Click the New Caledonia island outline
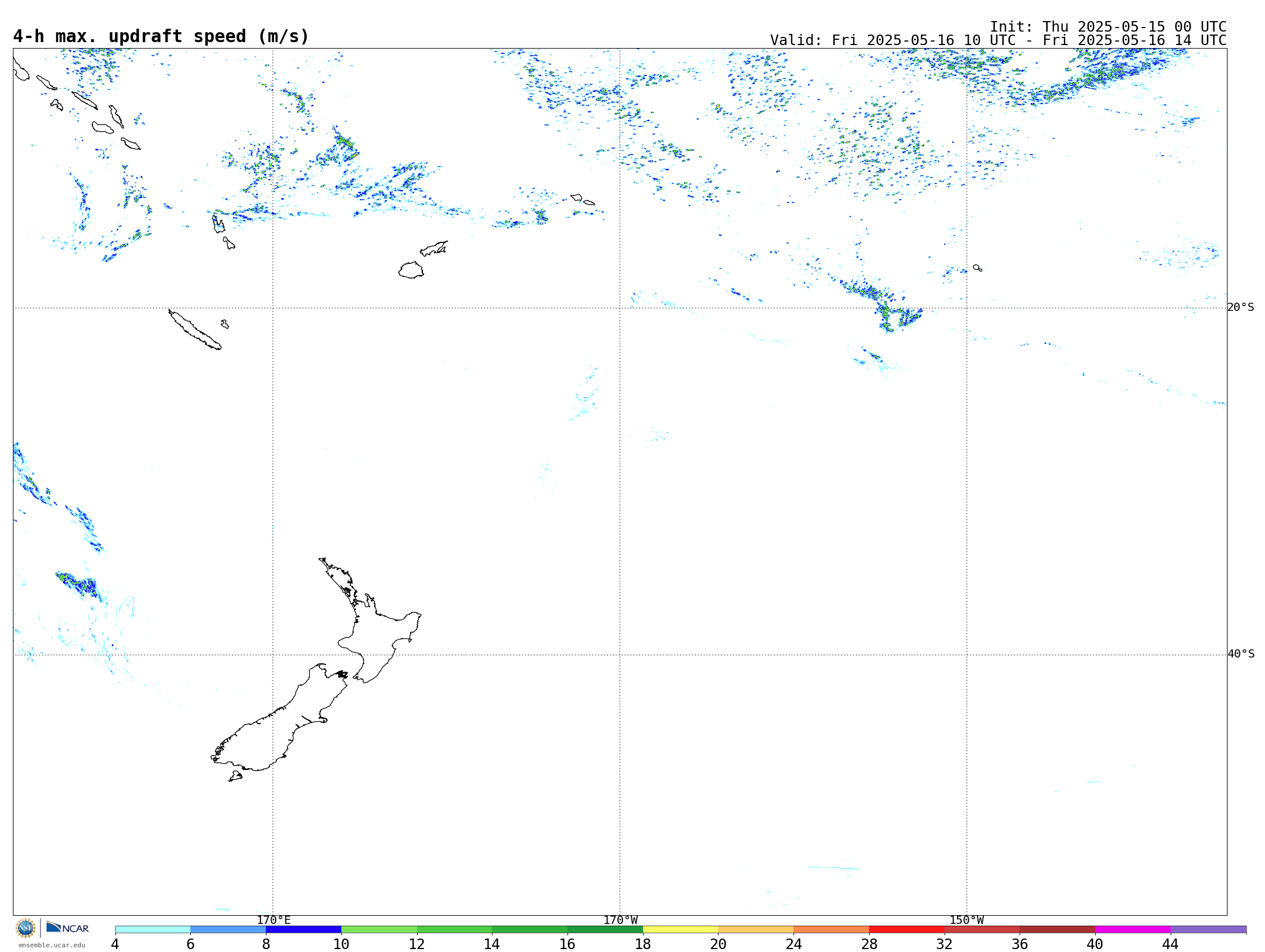 pyautogui.click(x=195, y=330)
